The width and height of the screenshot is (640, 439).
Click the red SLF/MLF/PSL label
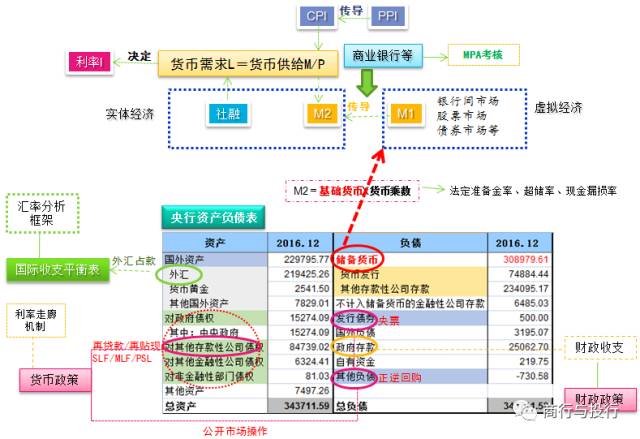click(122, 358)
